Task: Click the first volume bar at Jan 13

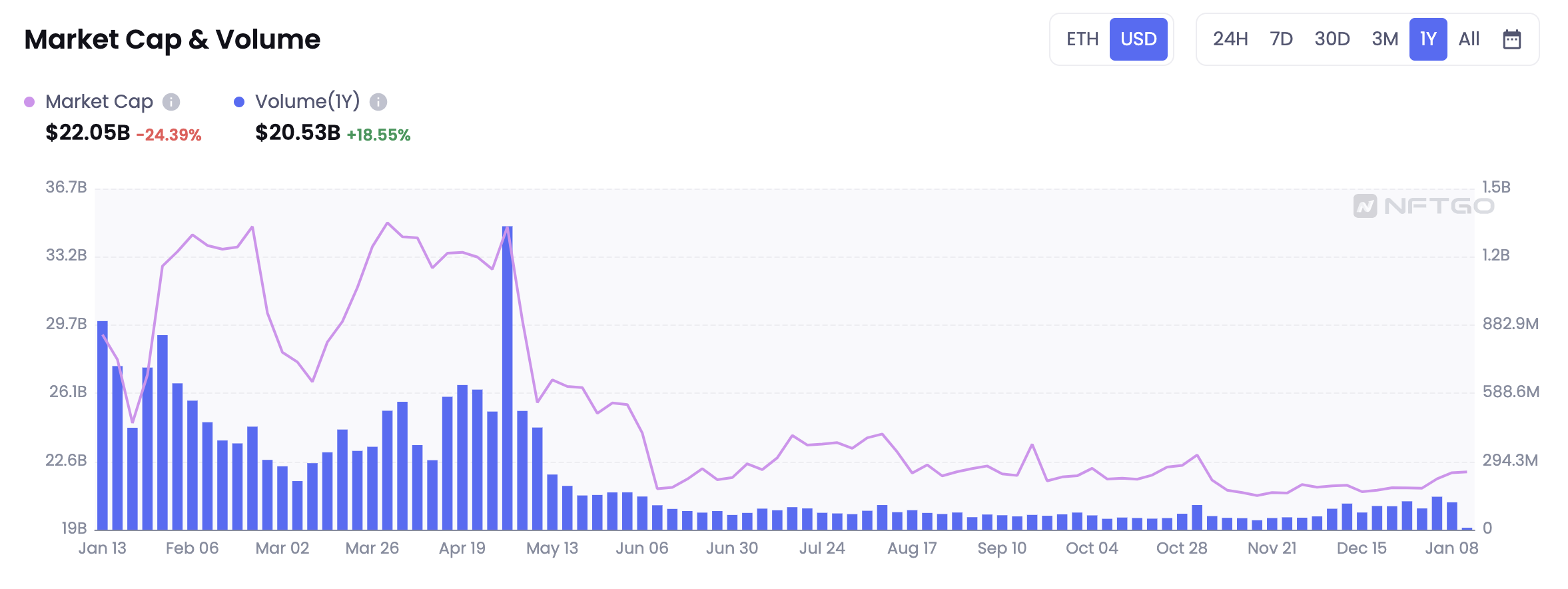Action: (103, 426)
